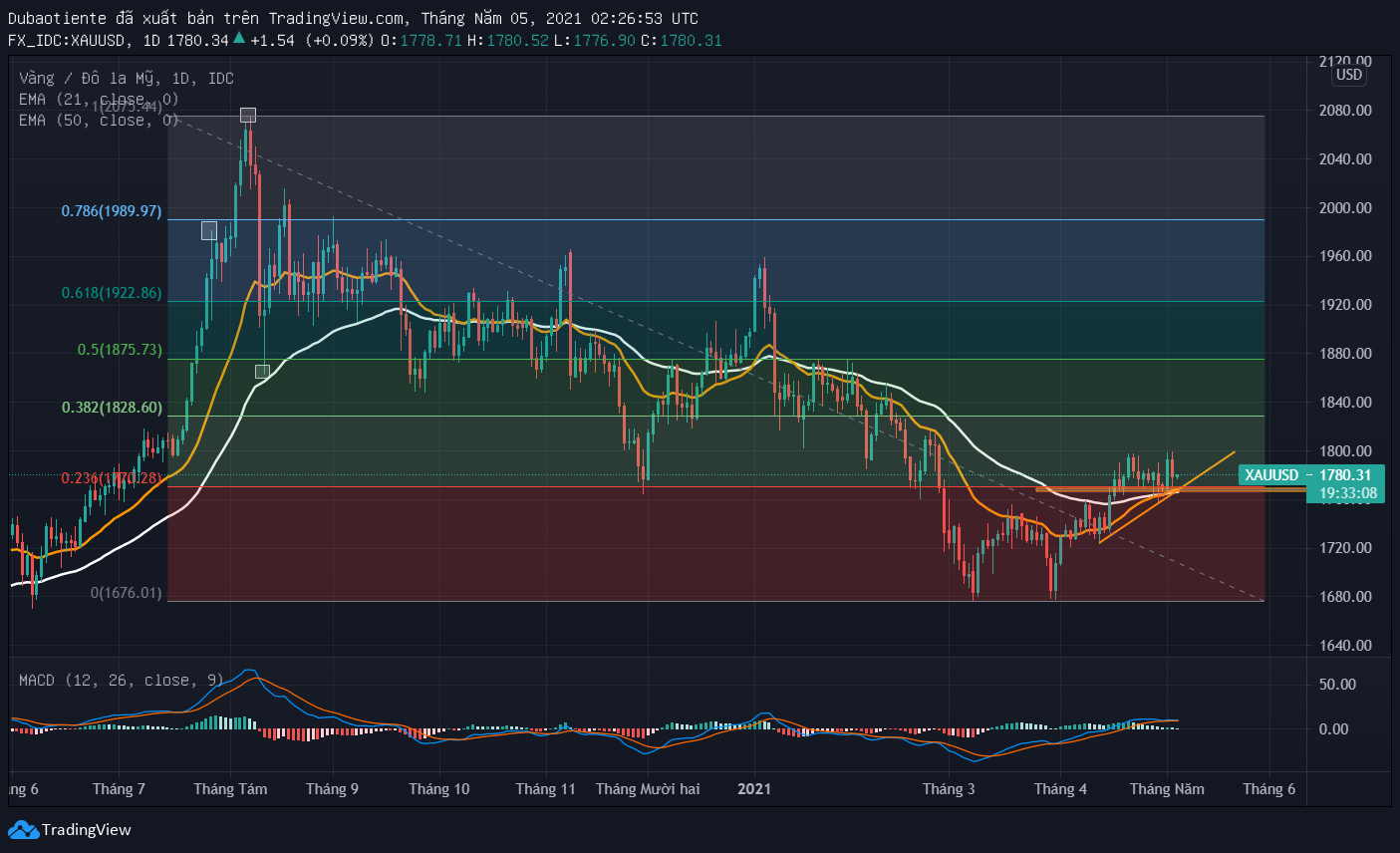
Task: Click 1680.00 on the price axis
Action: tap(1345, 596)
